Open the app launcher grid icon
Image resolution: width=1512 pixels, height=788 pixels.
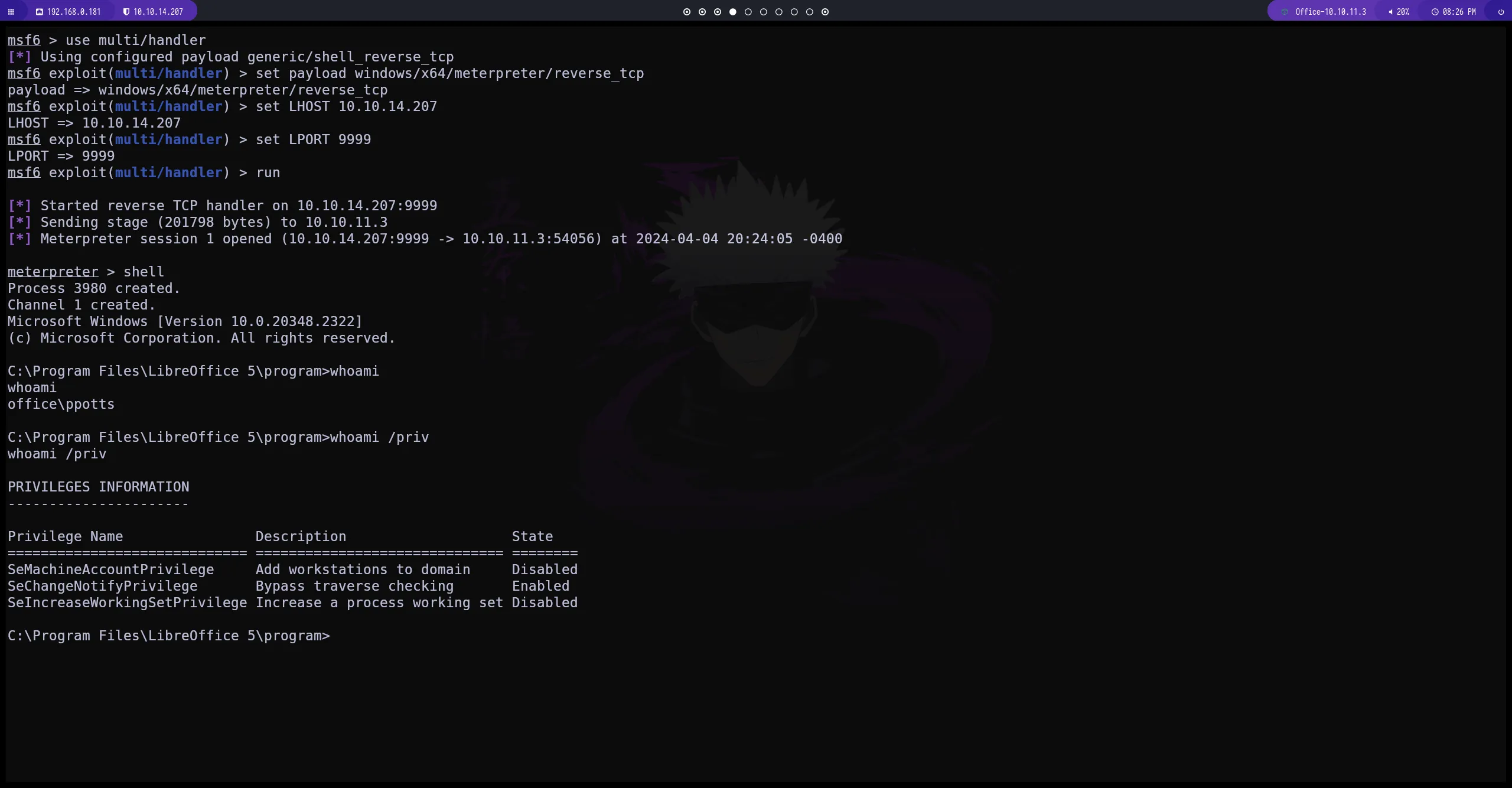(11, 12)
